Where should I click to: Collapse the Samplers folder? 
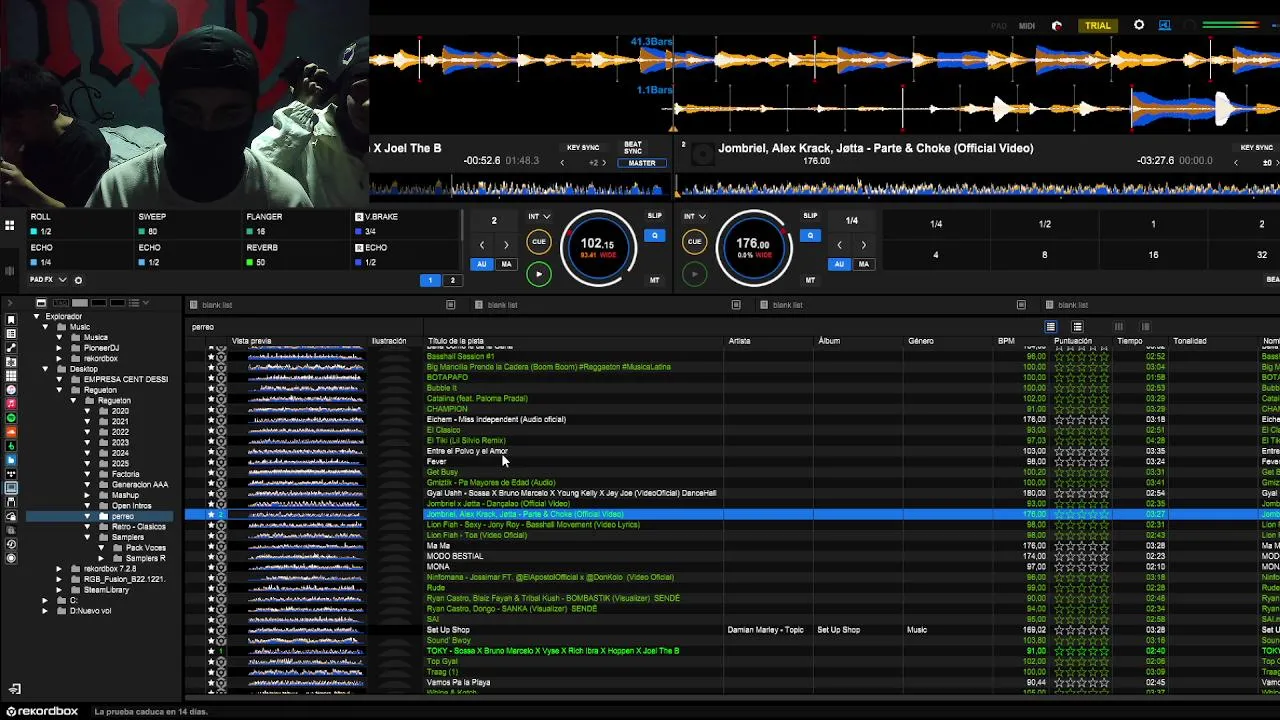(x=87, y=537)
